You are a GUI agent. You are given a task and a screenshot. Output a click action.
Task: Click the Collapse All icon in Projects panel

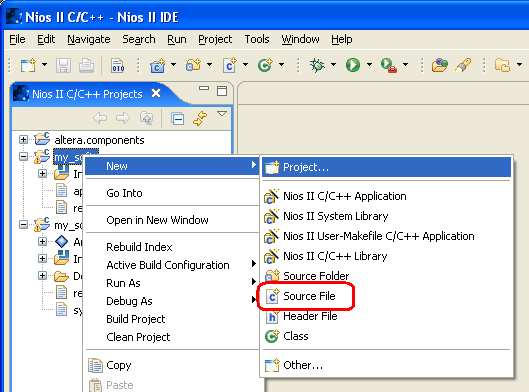(177, 118)
